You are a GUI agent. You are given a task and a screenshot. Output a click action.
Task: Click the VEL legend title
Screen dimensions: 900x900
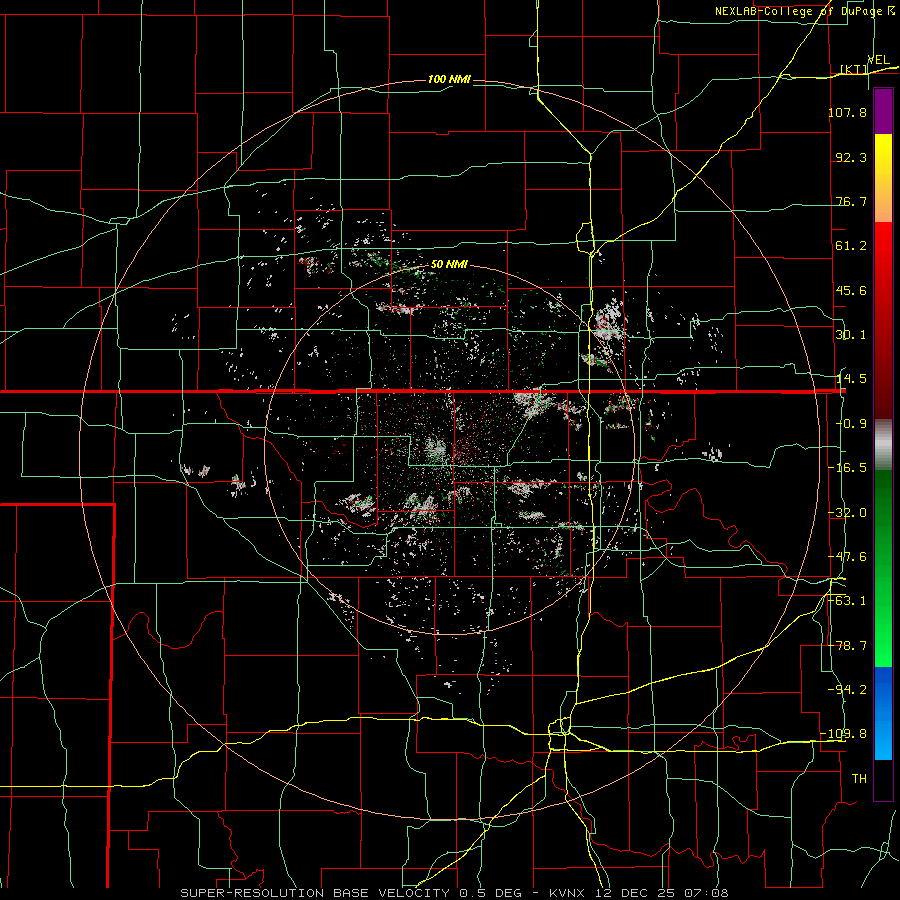point(878,60)
